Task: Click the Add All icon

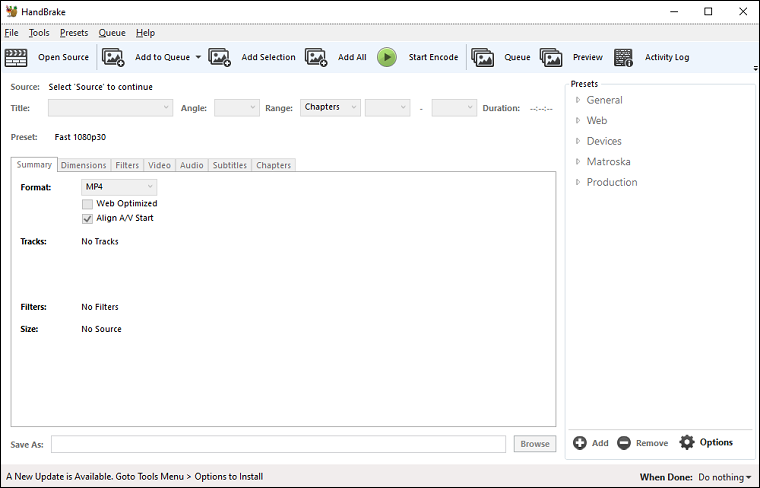Action: [316, 57]
